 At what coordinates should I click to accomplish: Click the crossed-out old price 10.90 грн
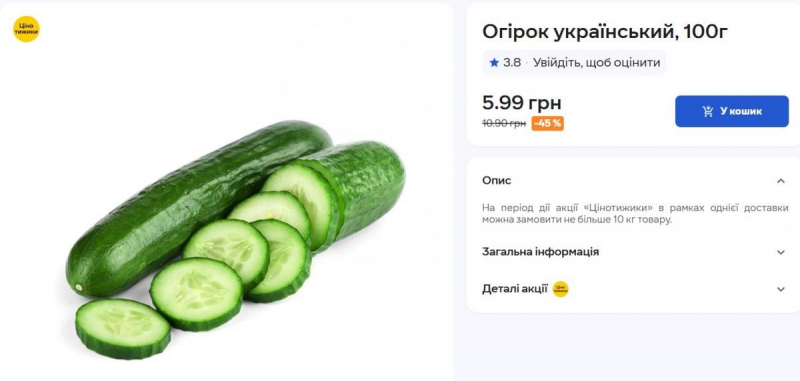point(504,123)
